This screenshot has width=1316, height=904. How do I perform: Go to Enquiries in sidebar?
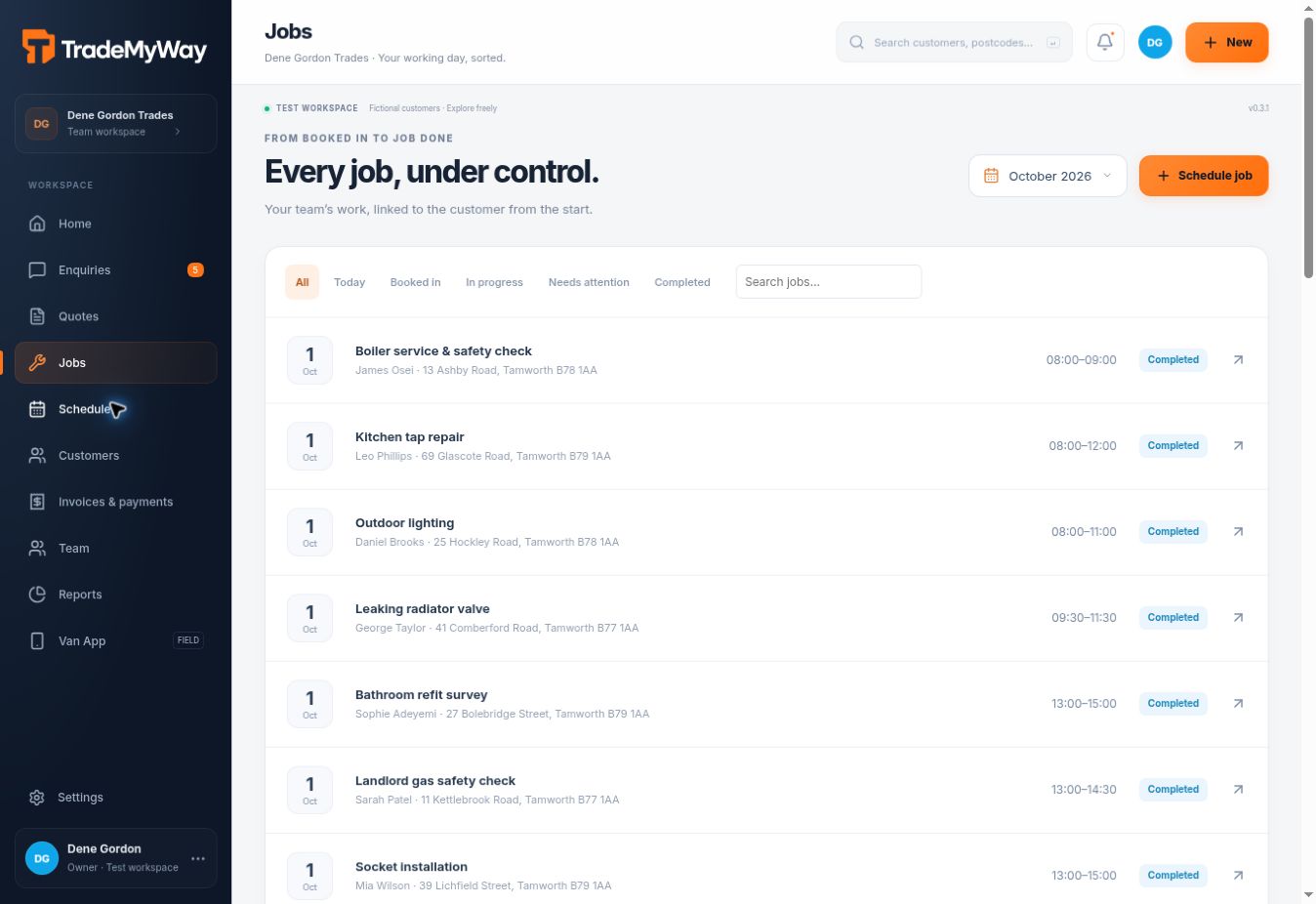tap(115, 269)
